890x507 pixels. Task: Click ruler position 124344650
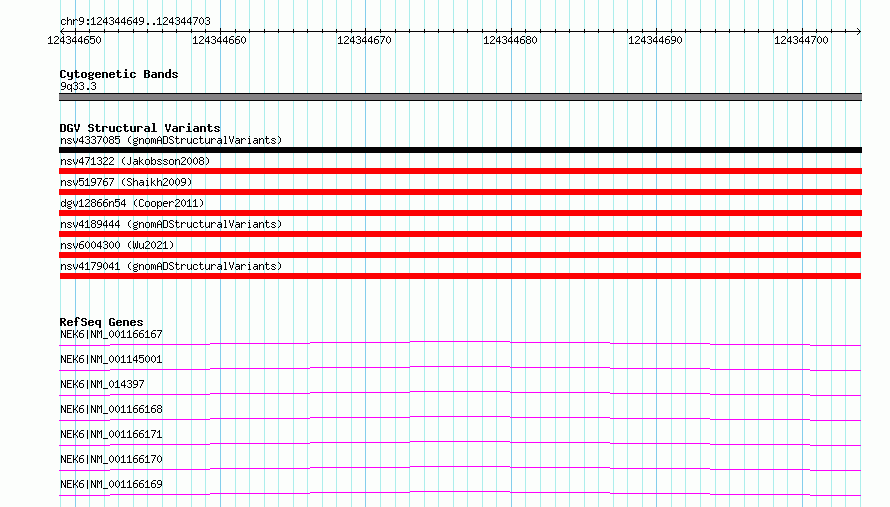(x=74, y=40)
